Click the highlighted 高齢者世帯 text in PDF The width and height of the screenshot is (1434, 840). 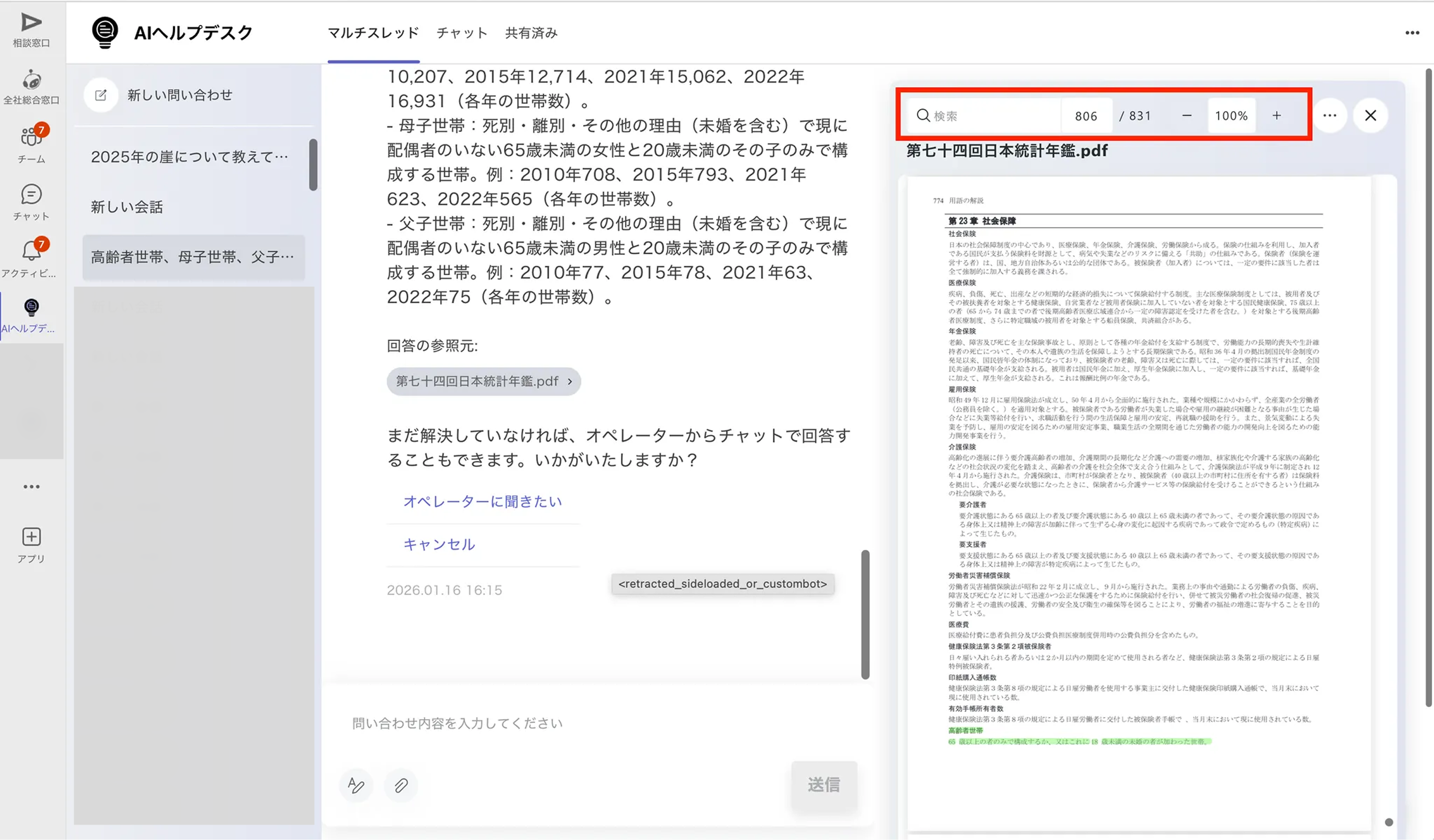click(965, 730)
